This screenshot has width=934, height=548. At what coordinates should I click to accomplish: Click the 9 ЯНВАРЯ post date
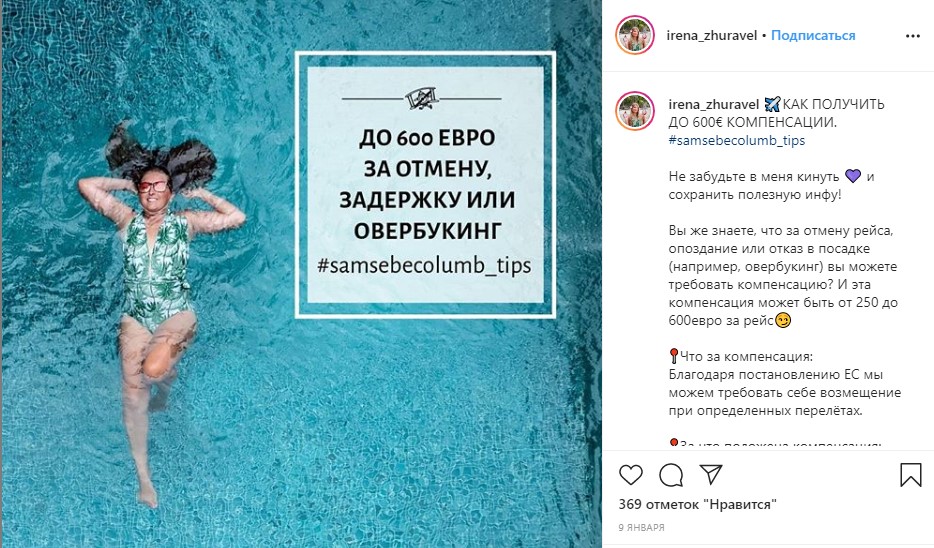tap(642, 527)
